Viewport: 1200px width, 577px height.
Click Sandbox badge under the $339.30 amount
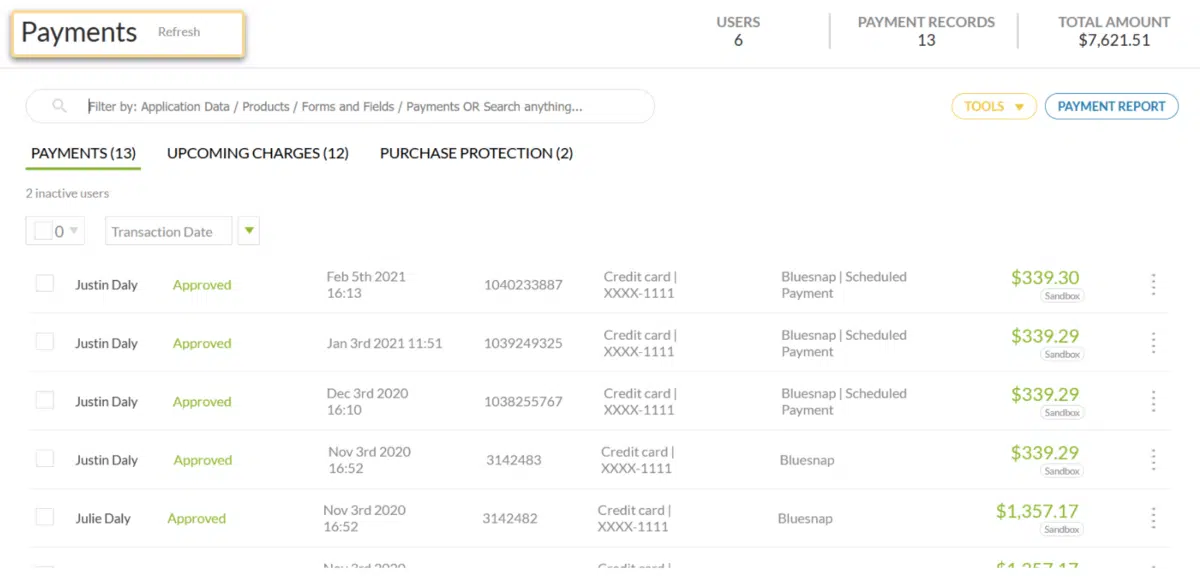[x=1062, y=296]
